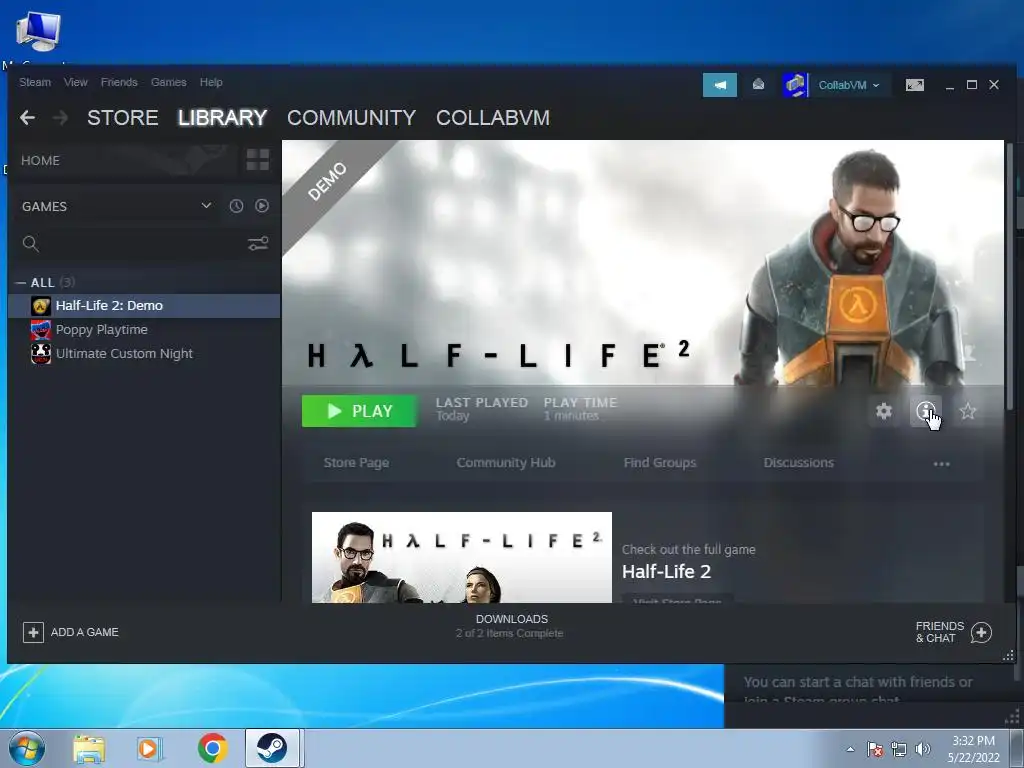
Task: Sort library by recent activity clock icon
Action: click(236, 206)
